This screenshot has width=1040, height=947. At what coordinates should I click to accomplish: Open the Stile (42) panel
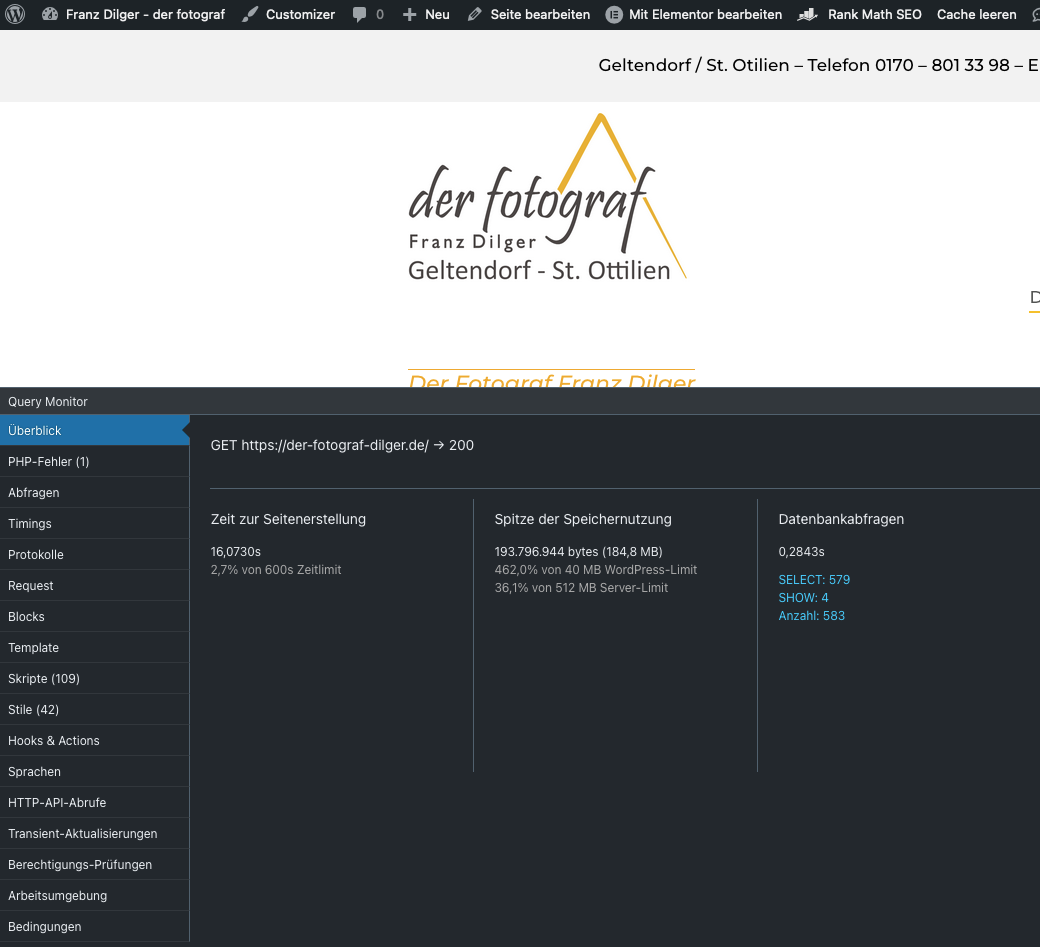[94, 710]
